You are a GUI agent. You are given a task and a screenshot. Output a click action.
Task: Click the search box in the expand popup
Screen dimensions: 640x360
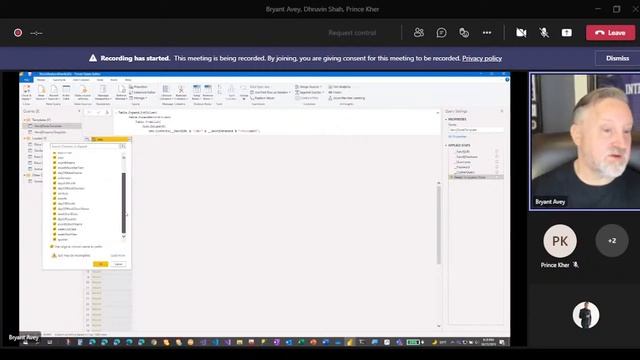(x=84, y=146)
